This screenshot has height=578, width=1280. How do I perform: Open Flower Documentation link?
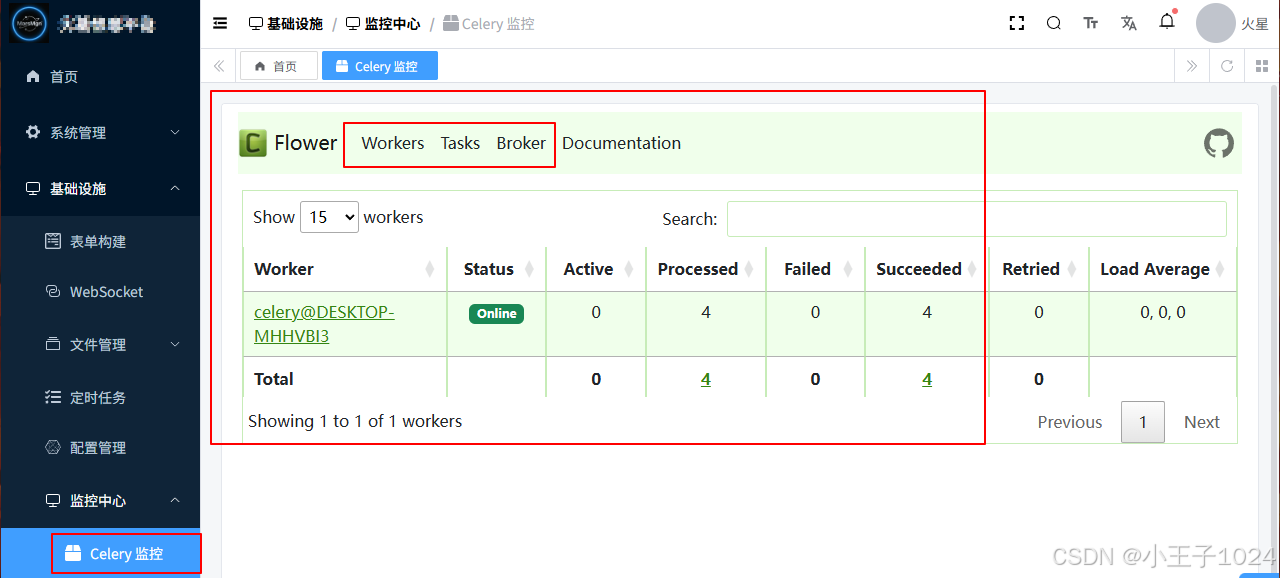(621, 143)
